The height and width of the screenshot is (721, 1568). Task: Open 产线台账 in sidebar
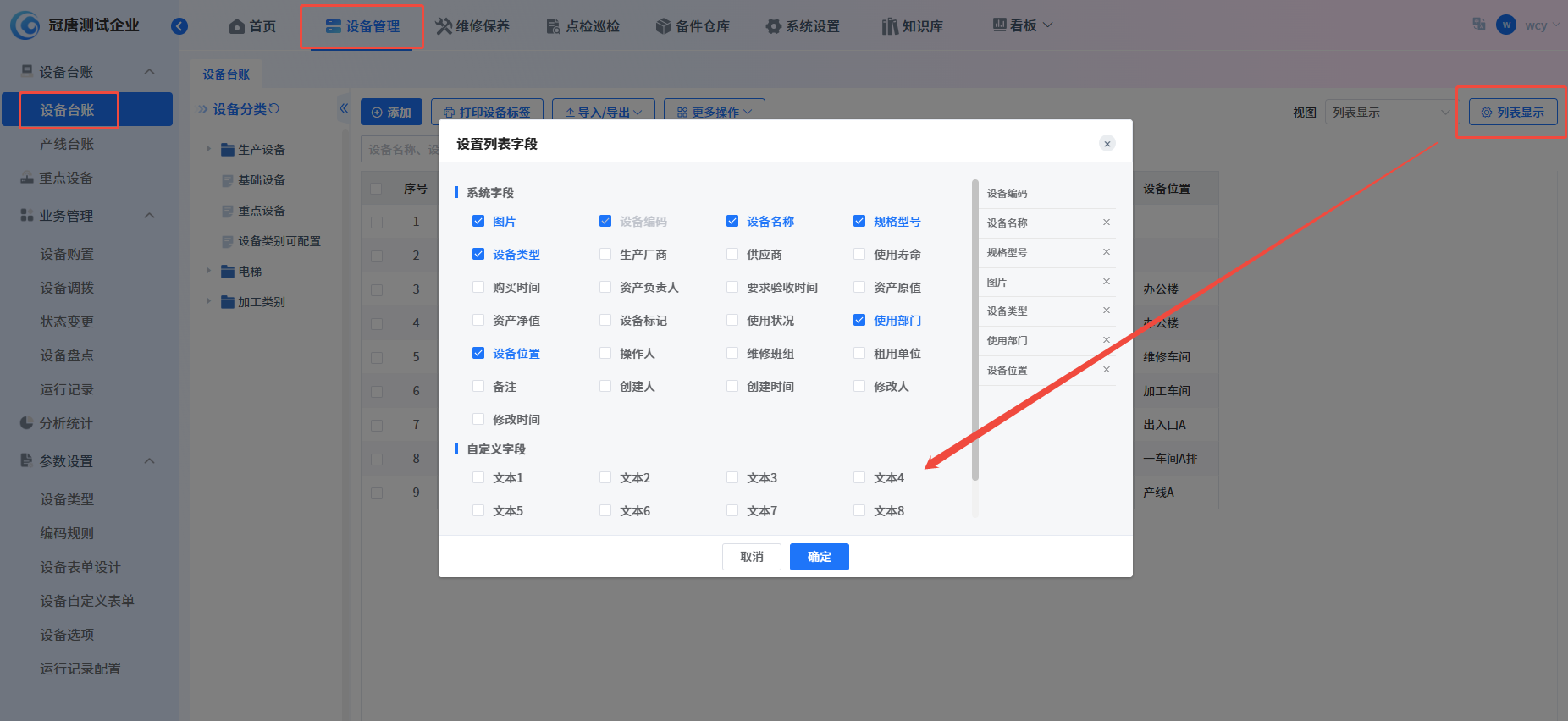(67, 144)
